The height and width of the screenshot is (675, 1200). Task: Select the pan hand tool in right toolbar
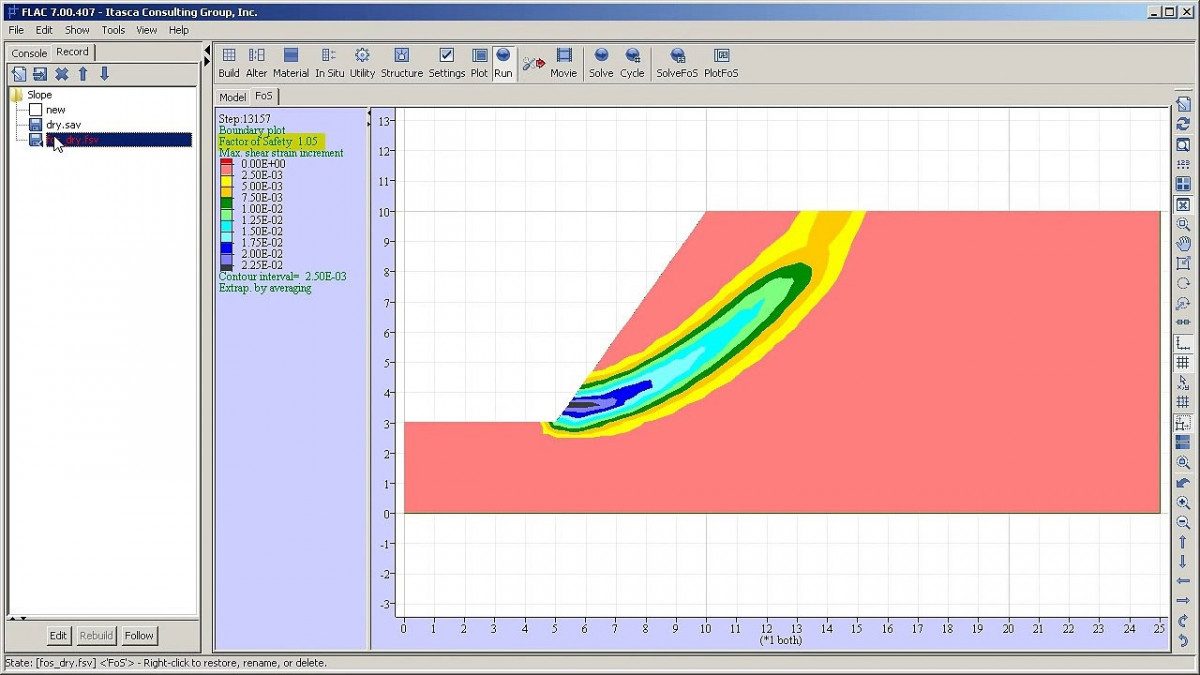coord(1183,243)
